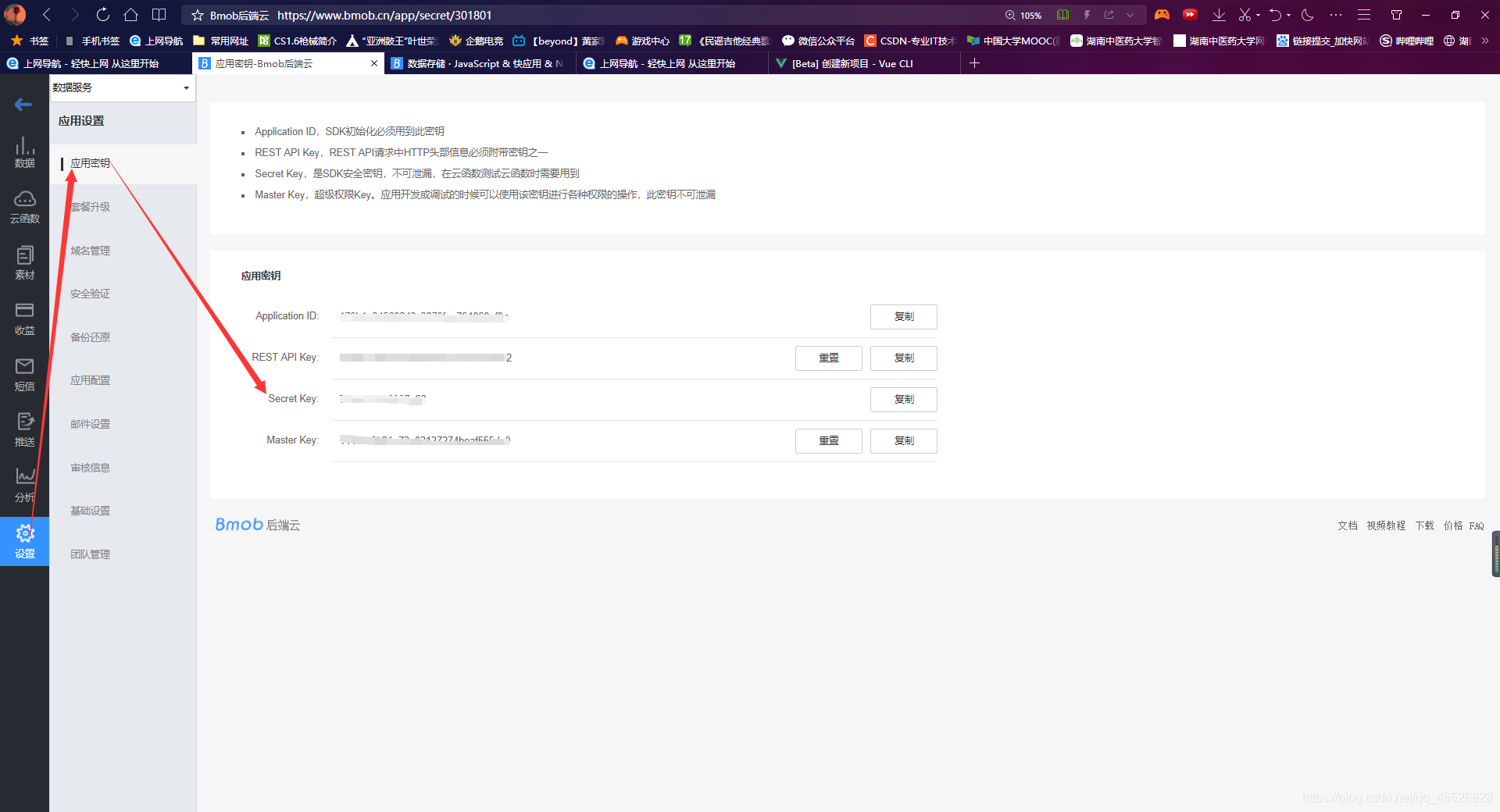
Task: Toggle dark mode with the moon icon
Action: point(1308,15)
